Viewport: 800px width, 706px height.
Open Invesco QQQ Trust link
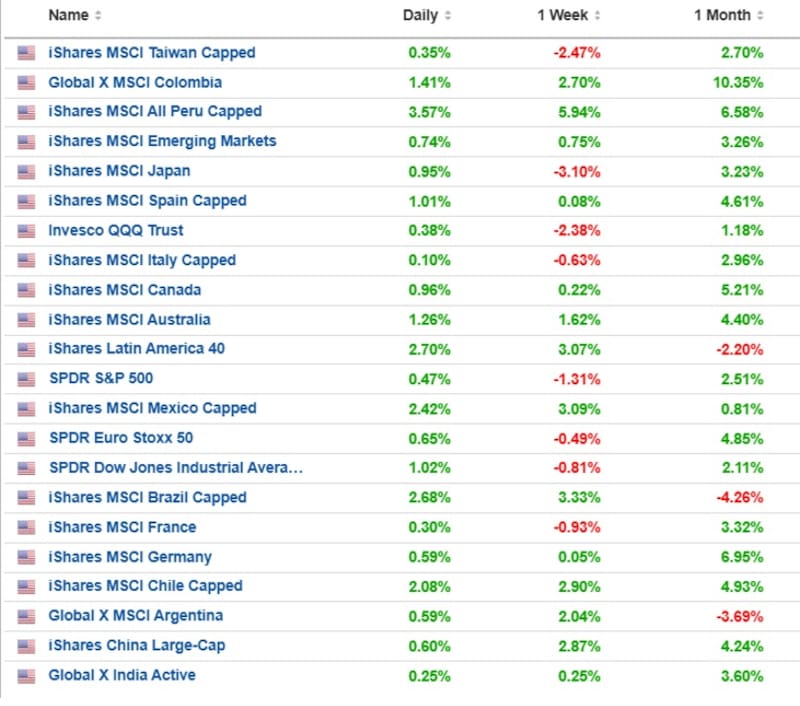[116, 231]
